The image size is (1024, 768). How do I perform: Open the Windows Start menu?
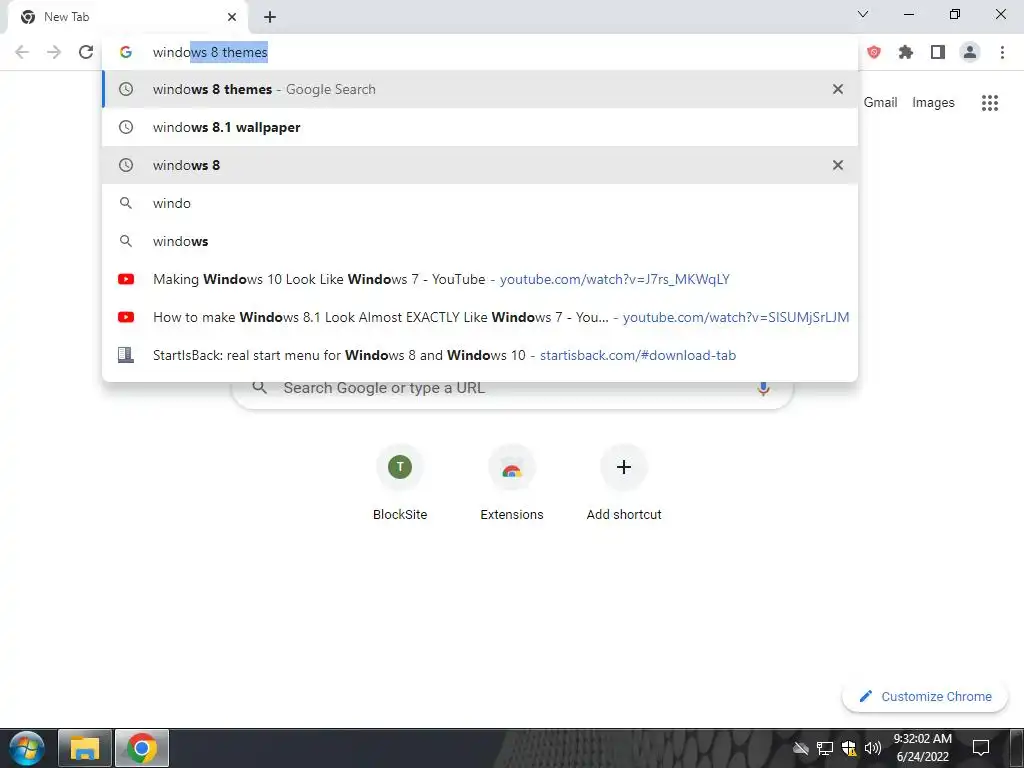click(27, 748)
